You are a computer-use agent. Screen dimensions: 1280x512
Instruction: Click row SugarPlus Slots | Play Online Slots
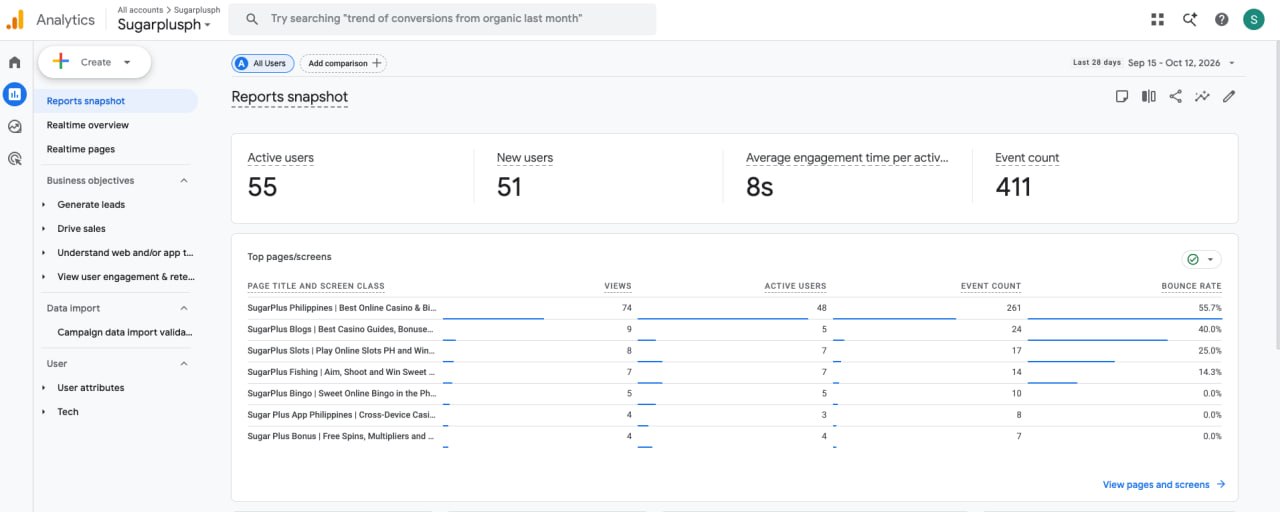coord(735,351)
